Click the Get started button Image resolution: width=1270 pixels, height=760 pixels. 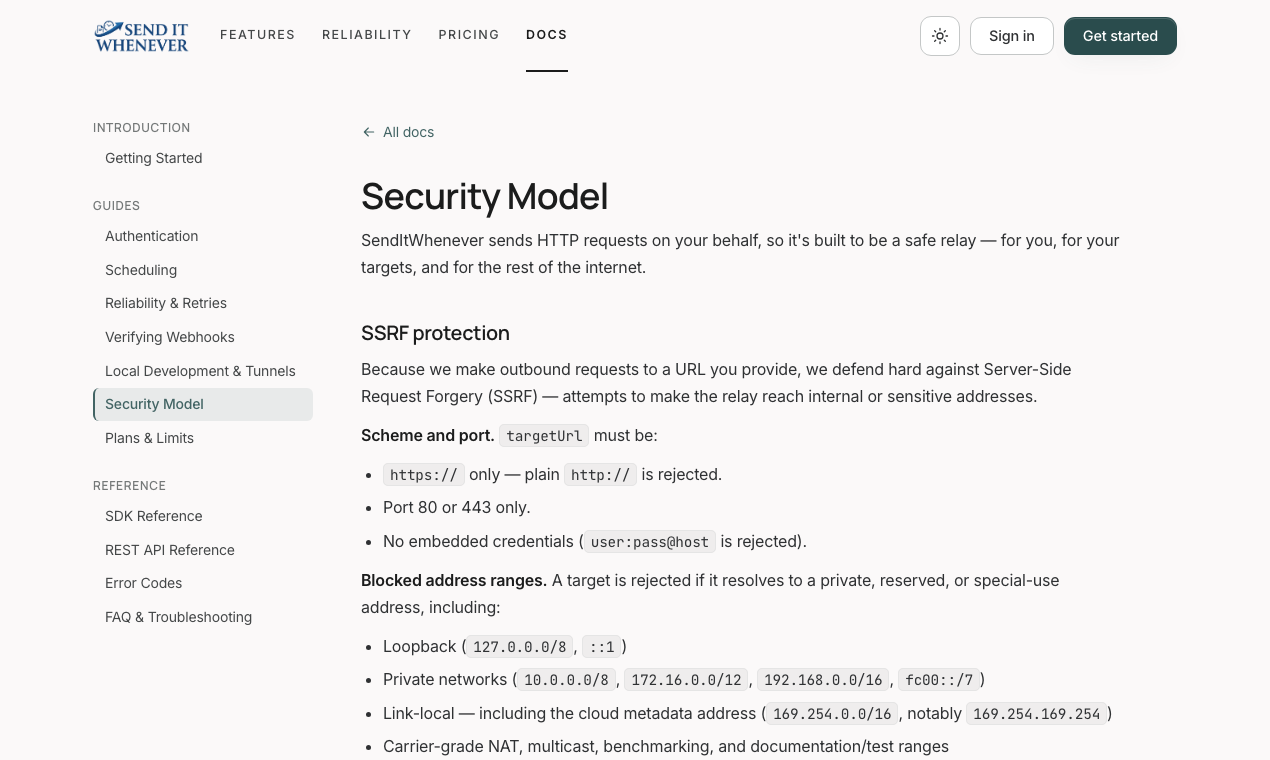[x=1120, y=36]
